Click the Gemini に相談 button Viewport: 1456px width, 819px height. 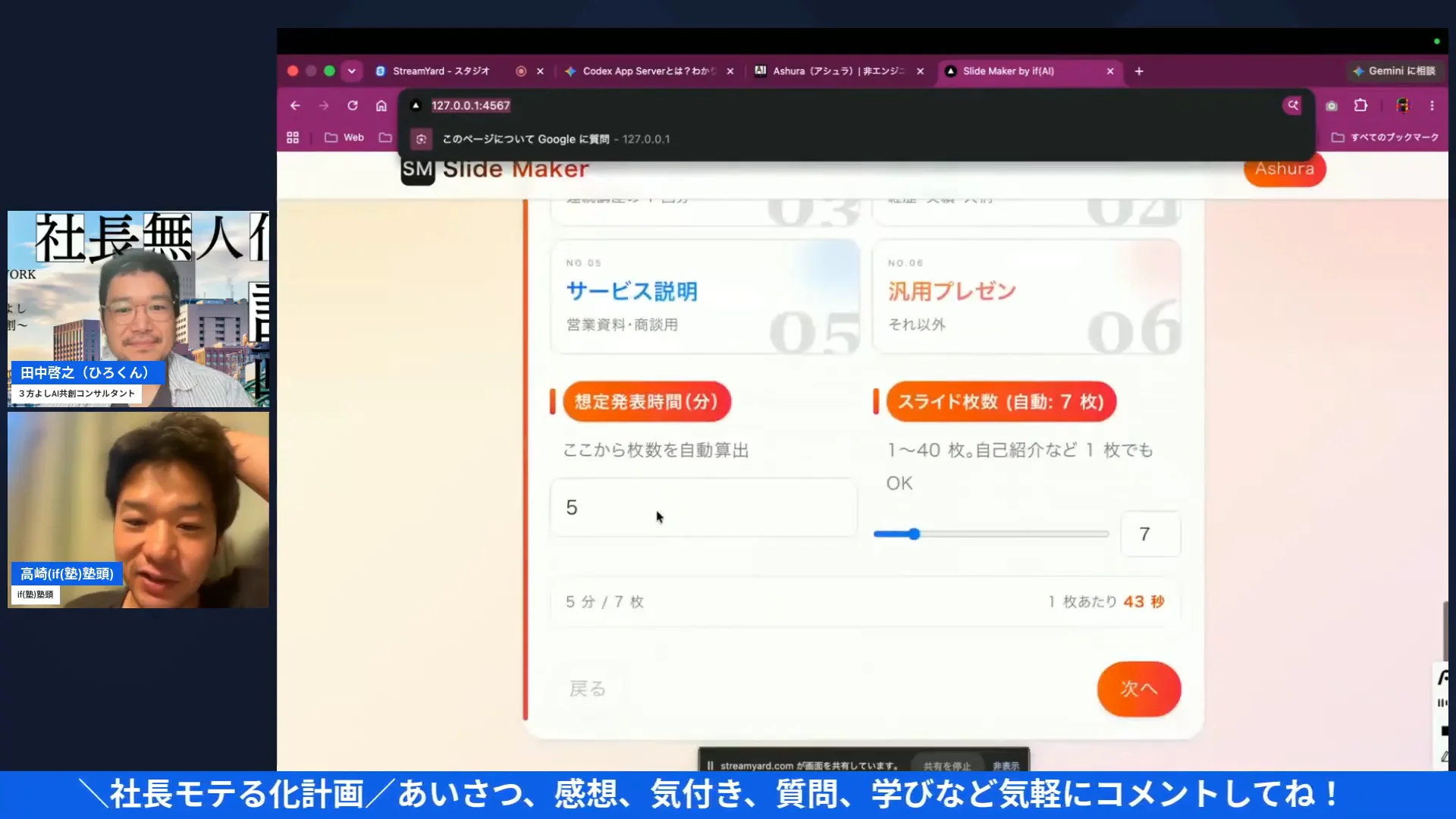pyautogui.click(x=1395, y=71)
